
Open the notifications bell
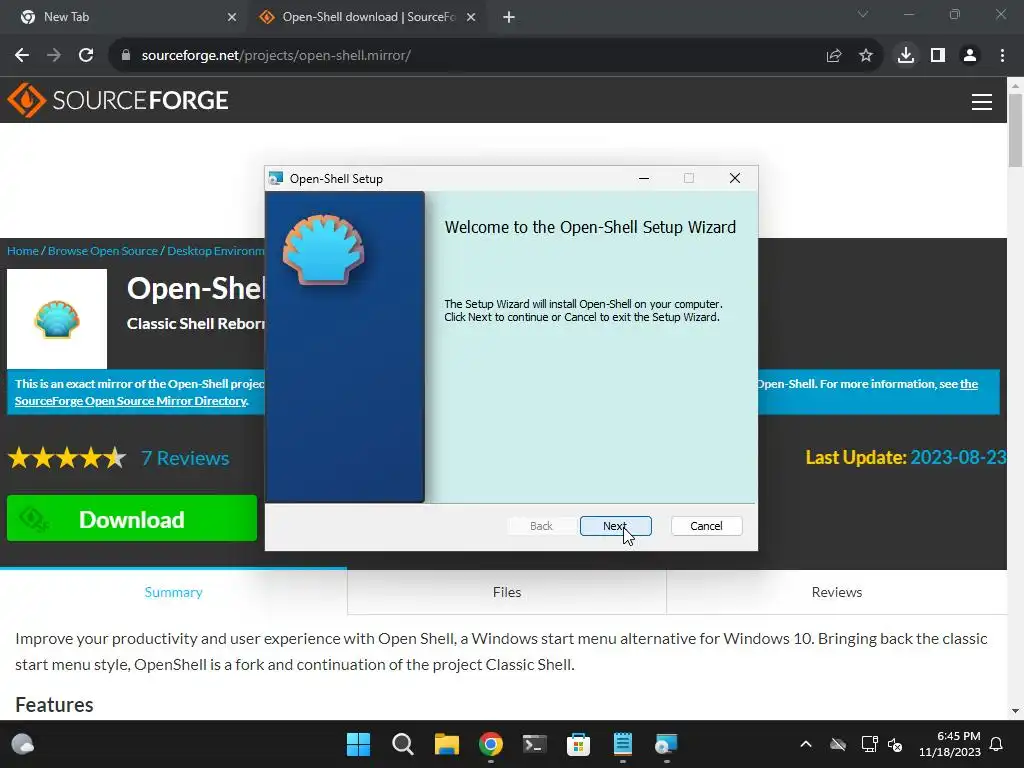[996, 744]
